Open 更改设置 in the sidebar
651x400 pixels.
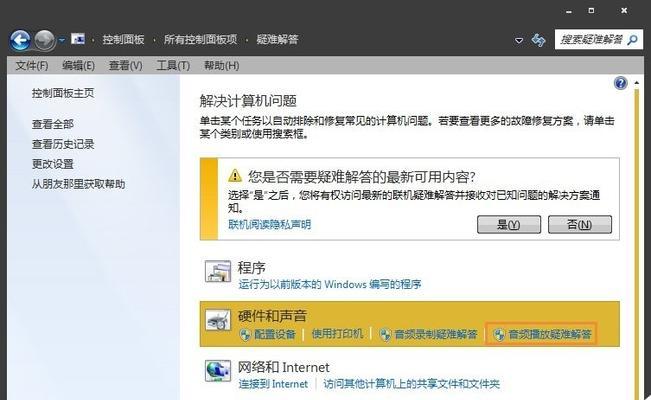pyautogui.click(x=53, y=164)
